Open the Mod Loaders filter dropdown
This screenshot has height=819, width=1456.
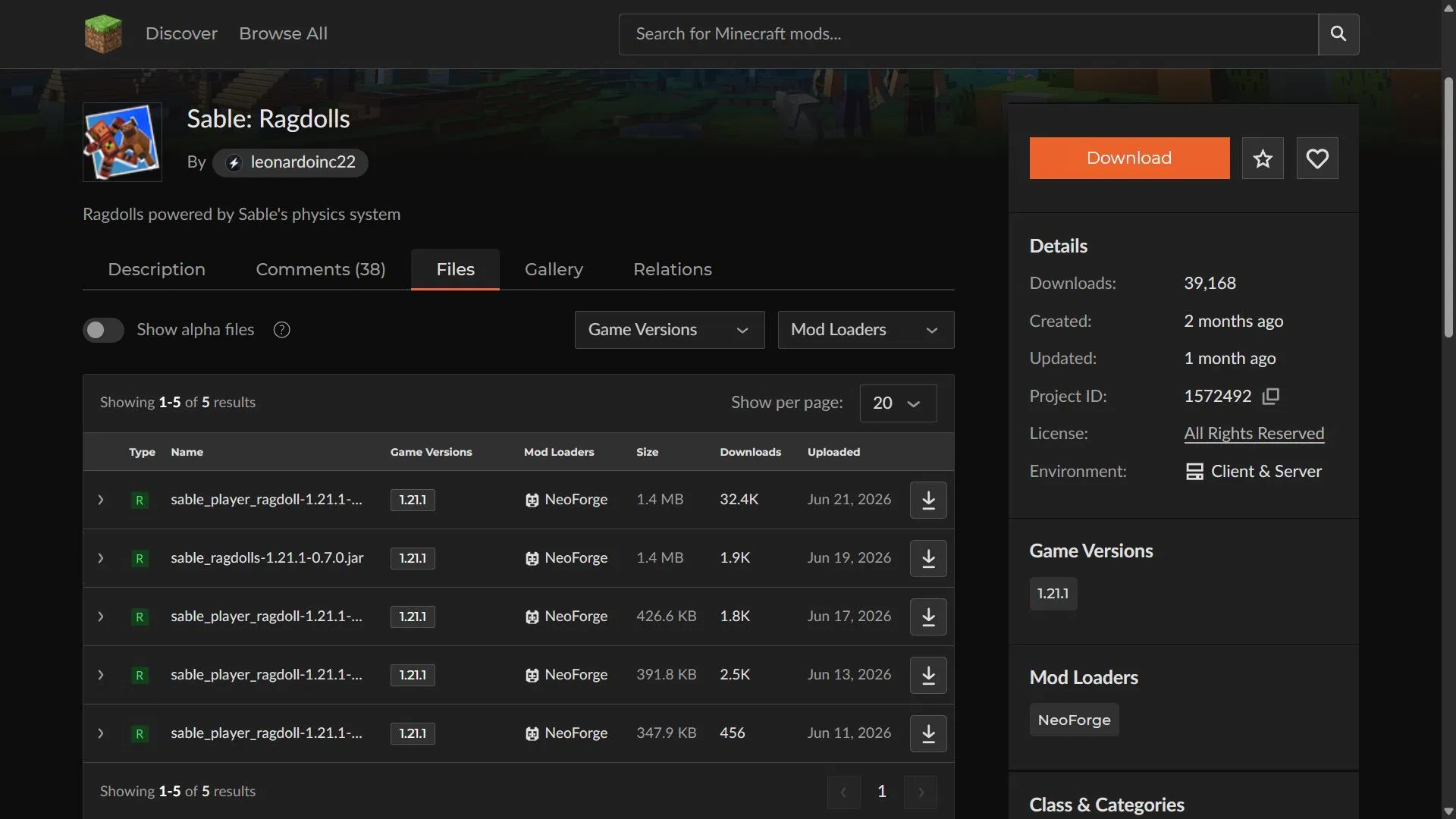pos(866,330)
